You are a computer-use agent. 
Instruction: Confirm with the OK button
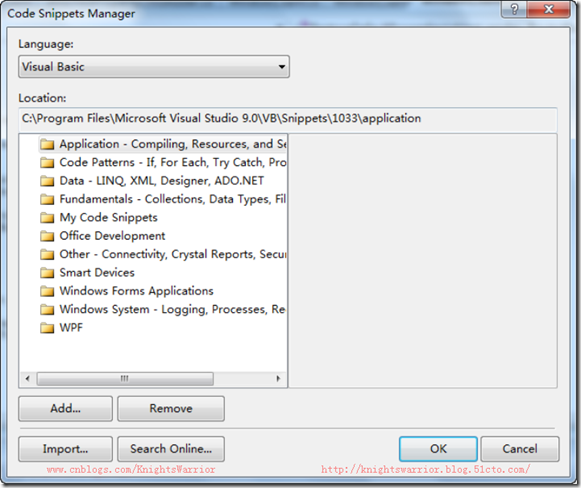pos(438,449)
